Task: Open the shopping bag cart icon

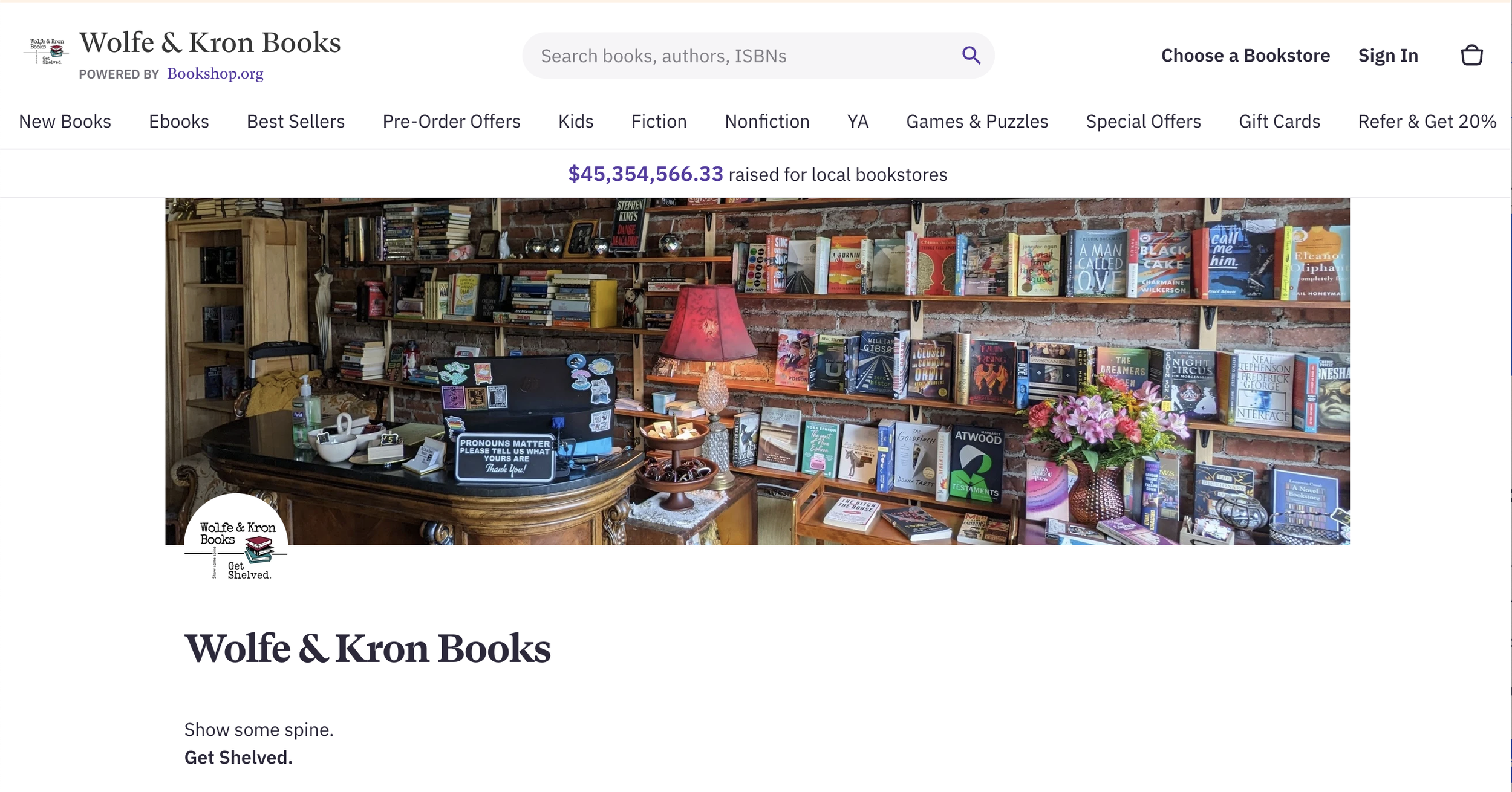Action: 1471,55
